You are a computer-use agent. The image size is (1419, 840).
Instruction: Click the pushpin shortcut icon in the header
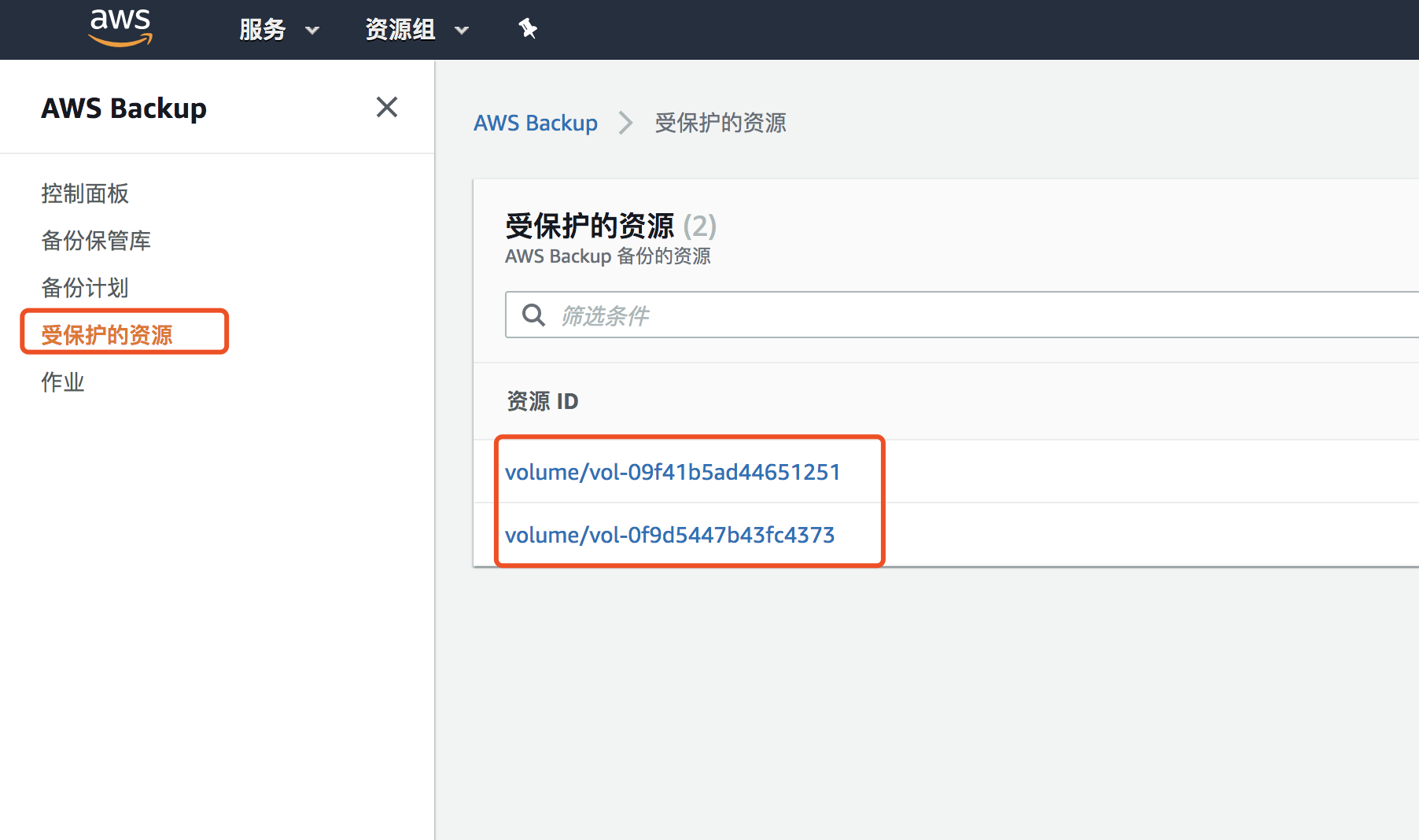528,29
